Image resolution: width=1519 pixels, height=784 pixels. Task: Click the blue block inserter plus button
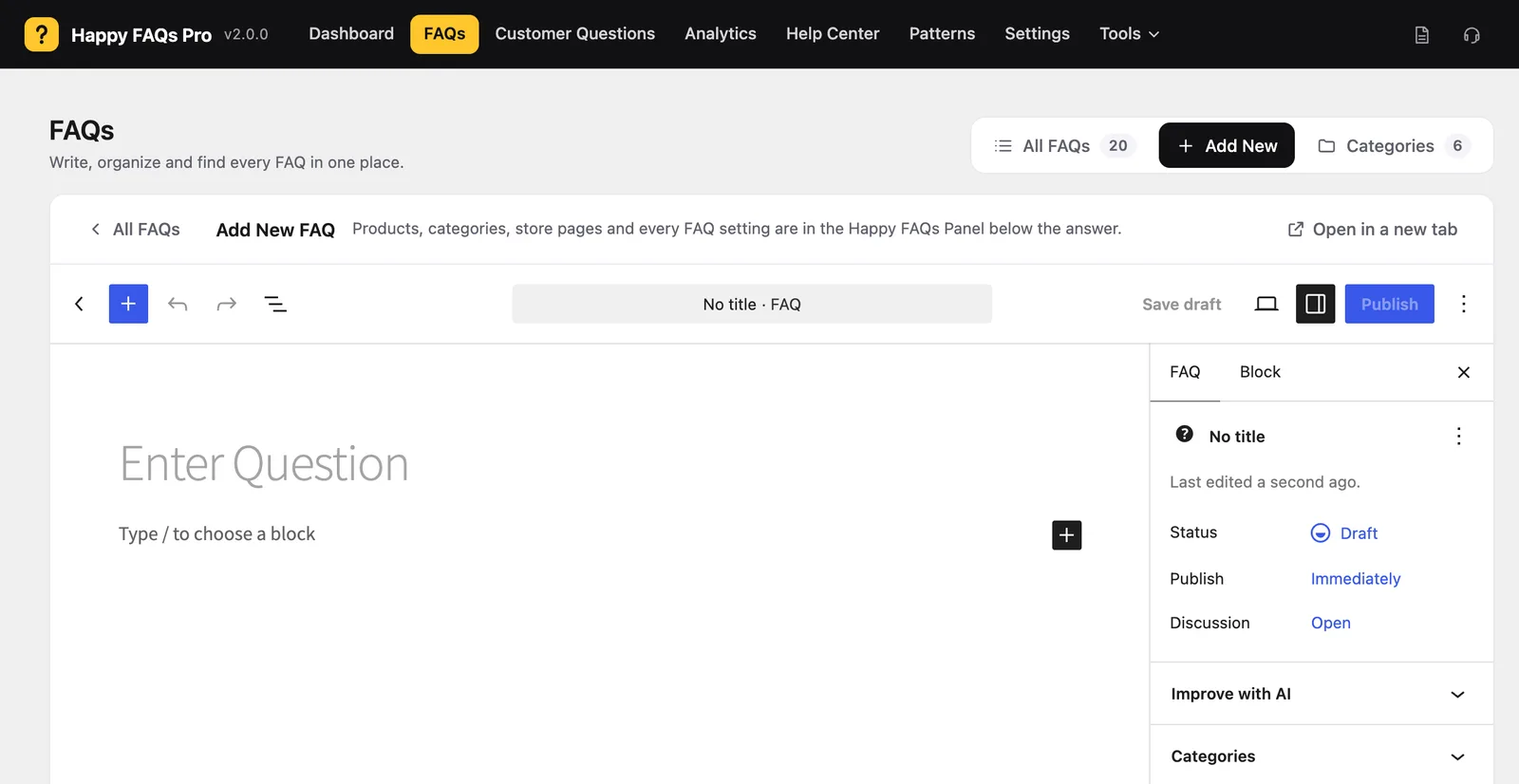click(128, 304)
